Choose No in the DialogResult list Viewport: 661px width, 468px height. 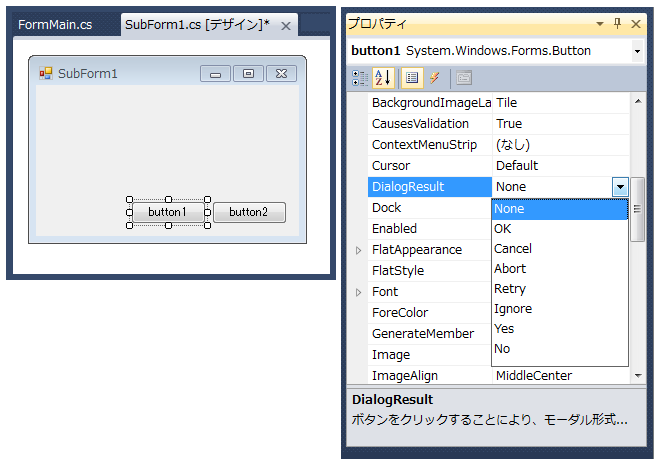[559, 349]
